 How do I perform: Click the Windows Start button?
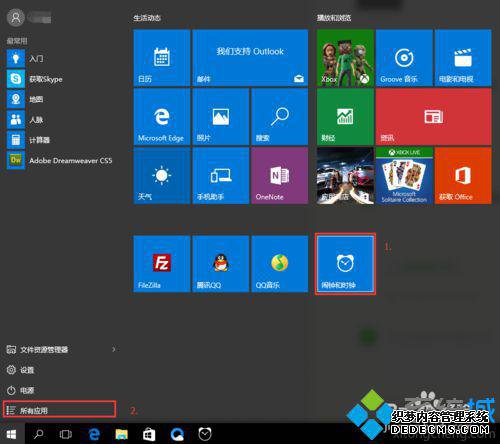click(x=11, y=434)
